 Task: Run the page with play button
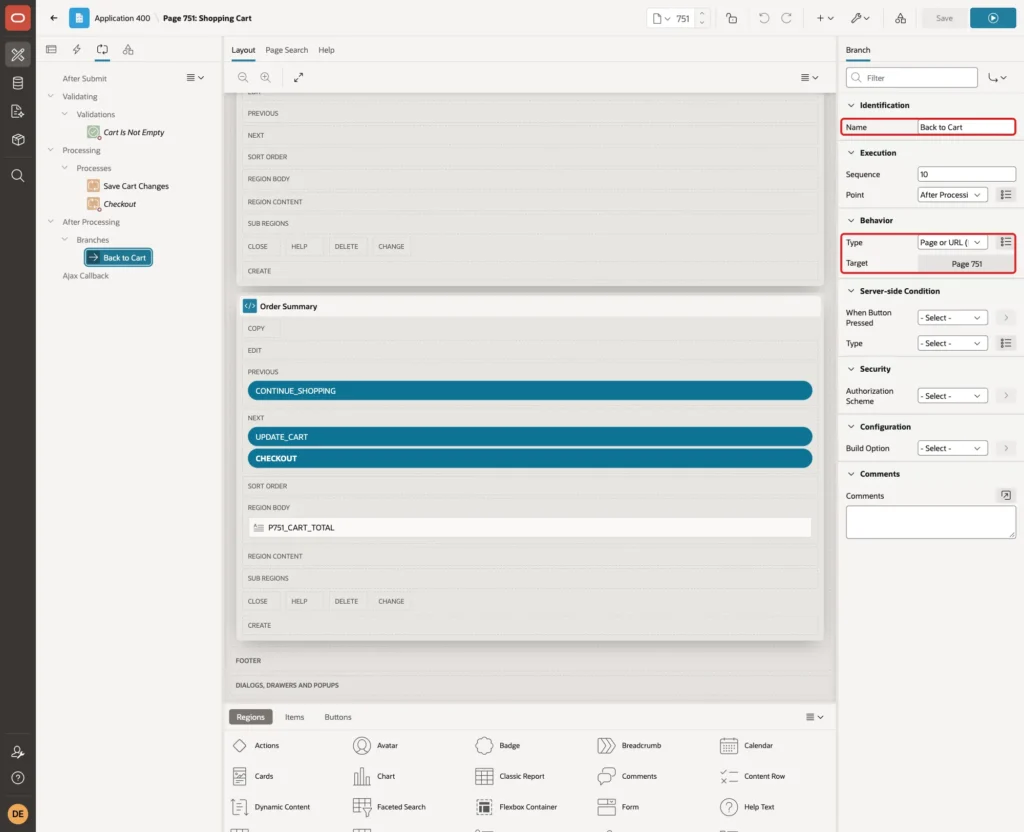pos(993,18)
